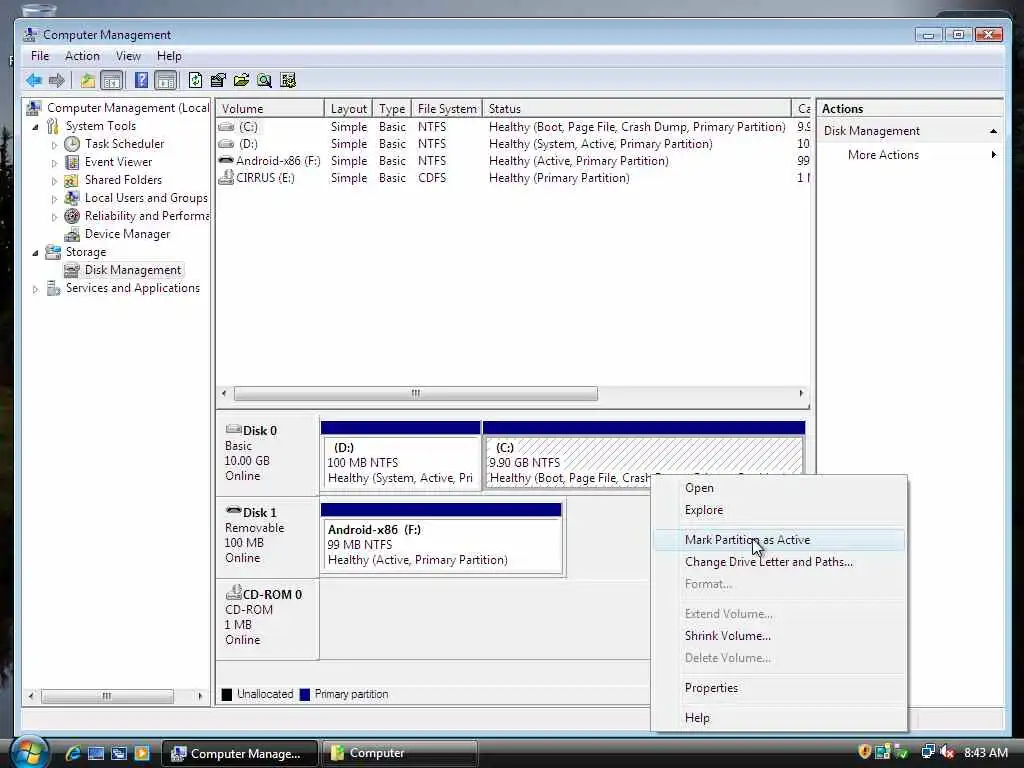Click volume list horizontal scrollbar thumb

[415, 394]
